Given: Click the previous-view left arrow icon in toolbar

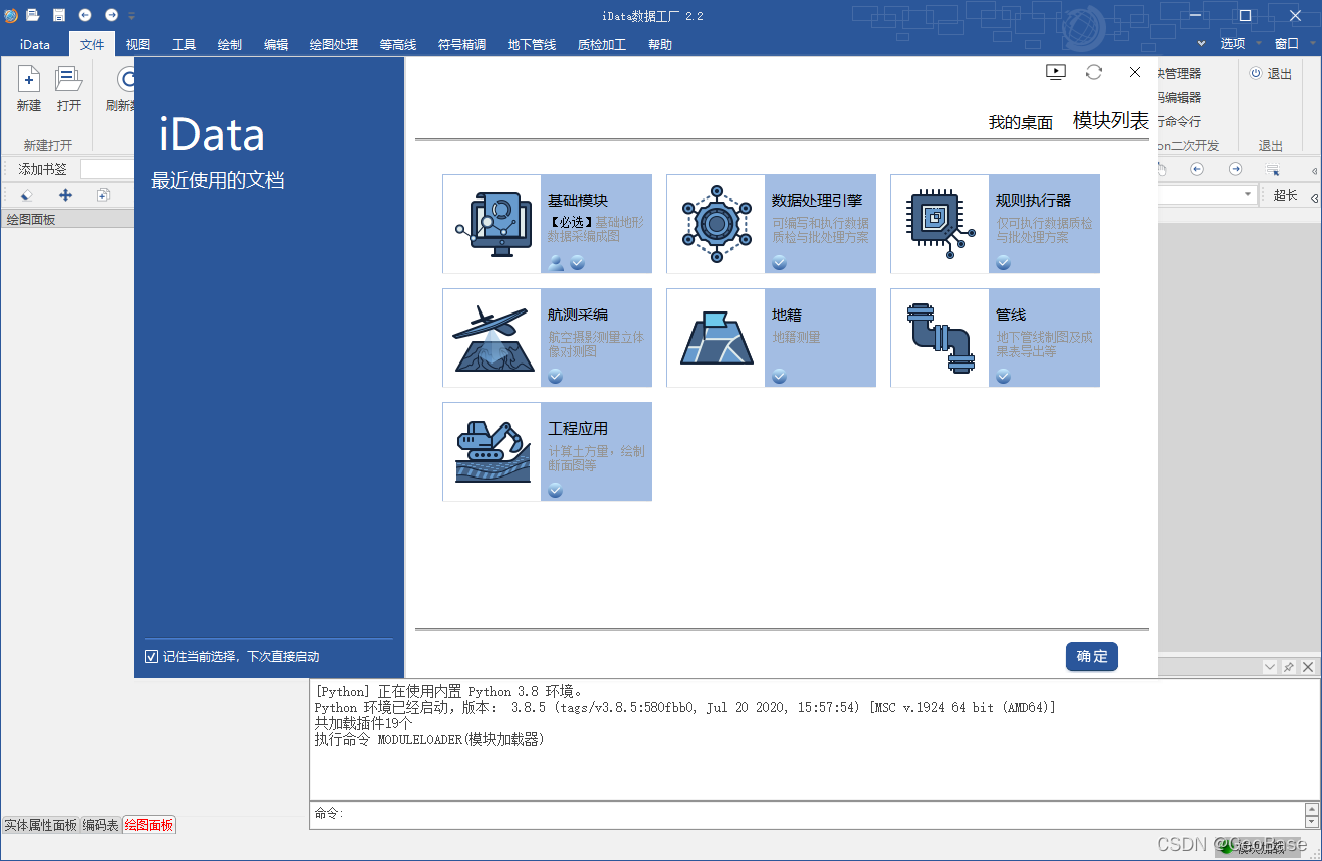Looking at the screenshot, I should pos(1197,170).
